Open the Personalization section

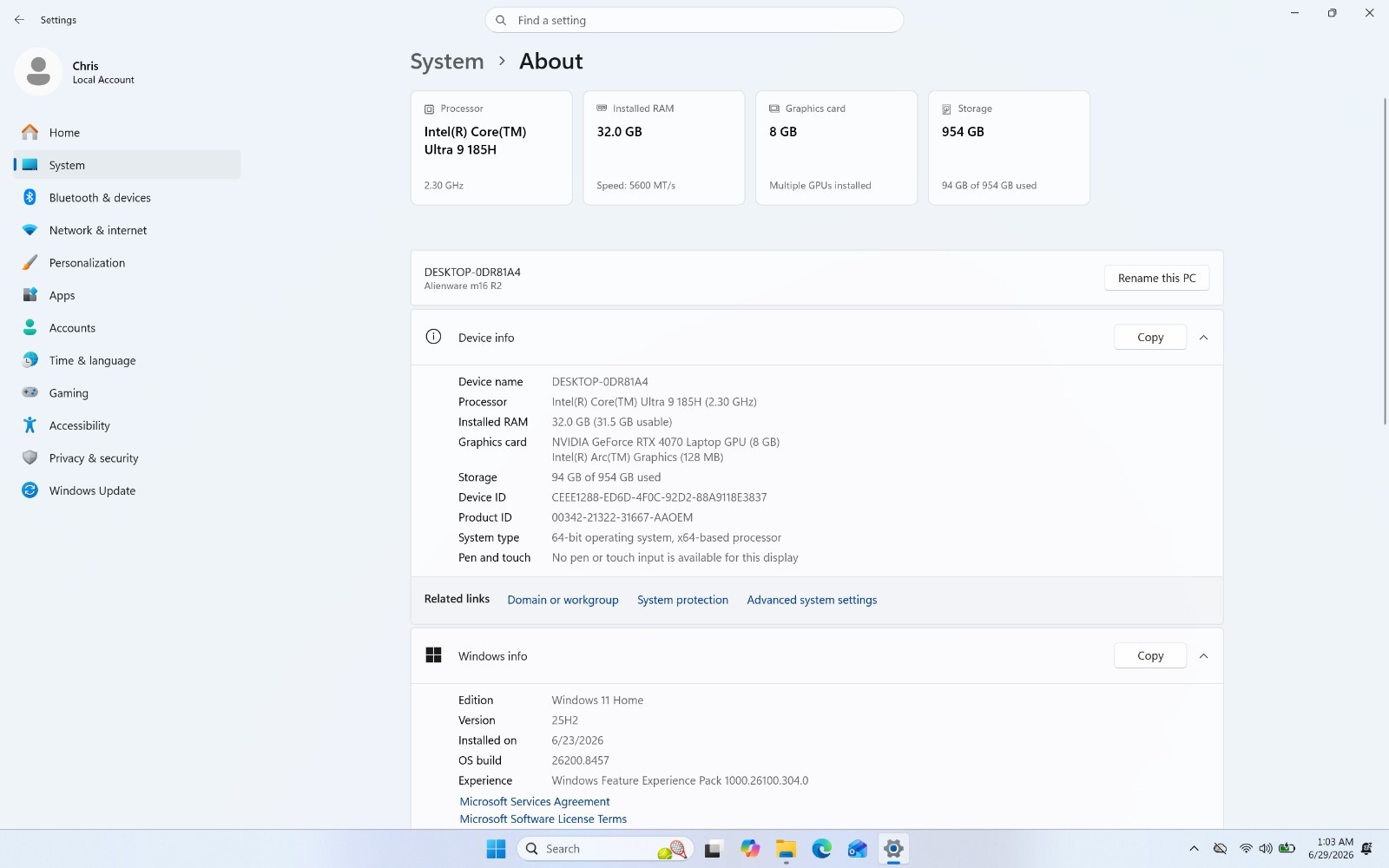pos(128,262)
